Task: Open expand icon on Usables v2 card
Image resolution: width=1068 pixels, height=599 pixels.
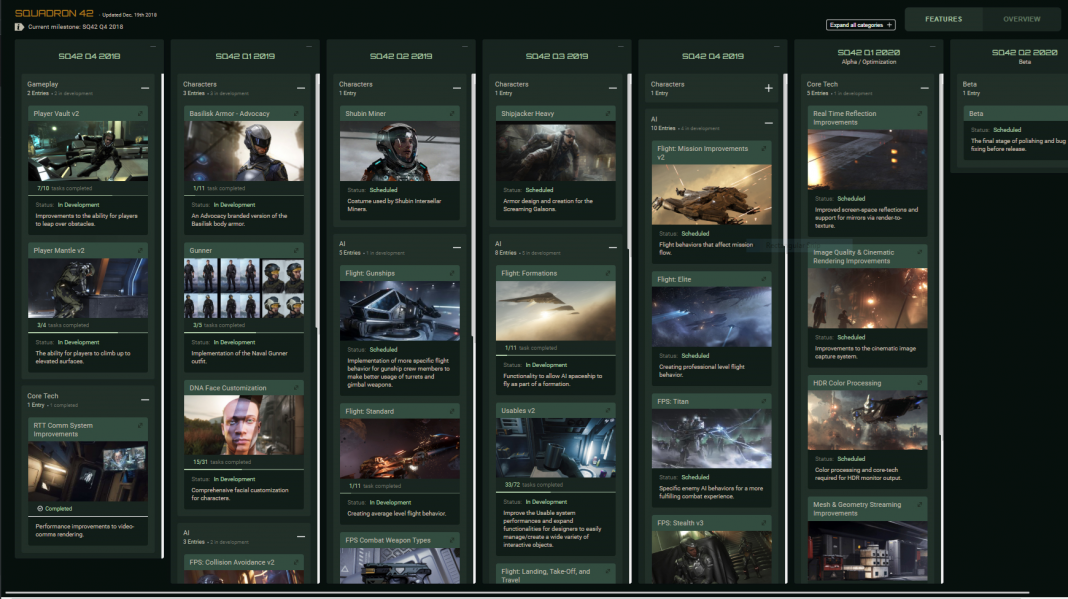Action: 608,411
